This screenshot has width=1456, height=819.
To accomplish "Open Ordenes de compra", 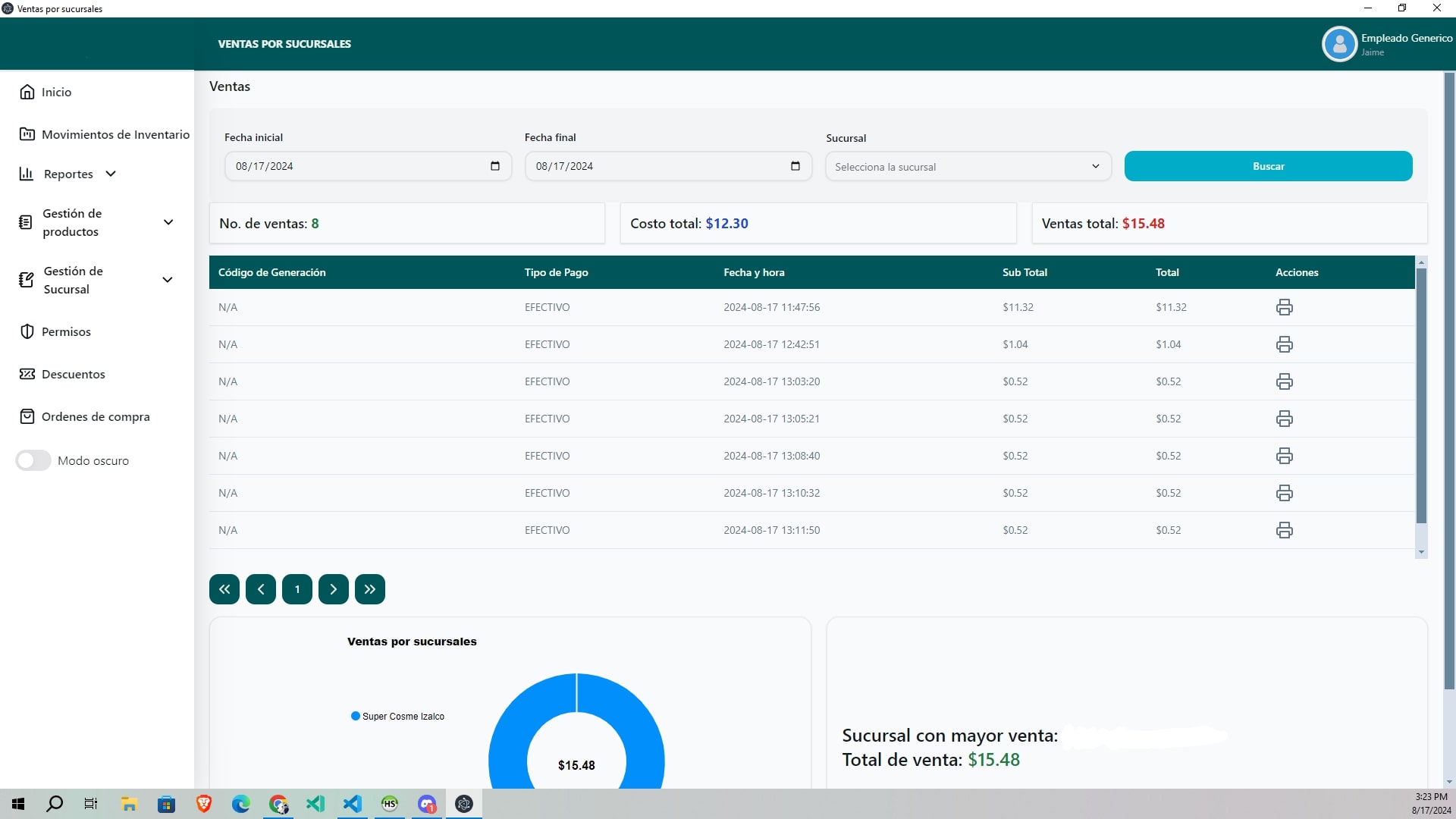I will click(85, 416).
